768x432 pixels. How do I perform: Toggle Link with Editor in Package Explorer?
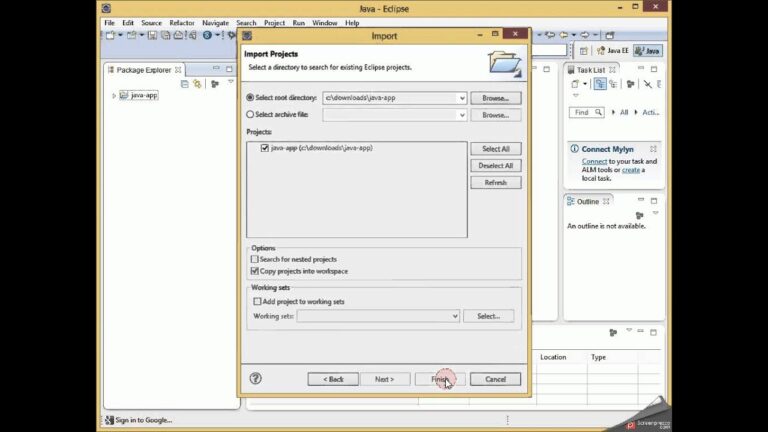tap(197, 84)
